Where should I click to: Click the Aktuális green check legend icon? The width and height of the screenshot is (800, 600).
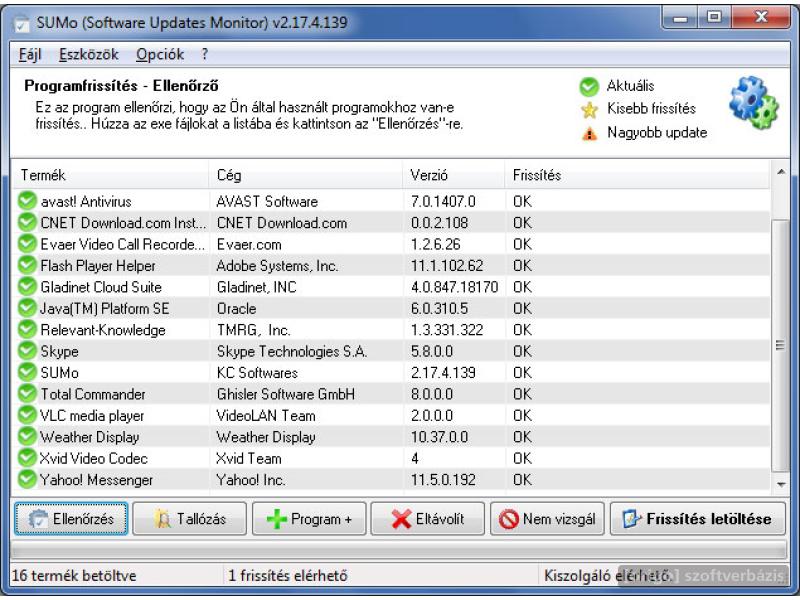tap(589, 87)
